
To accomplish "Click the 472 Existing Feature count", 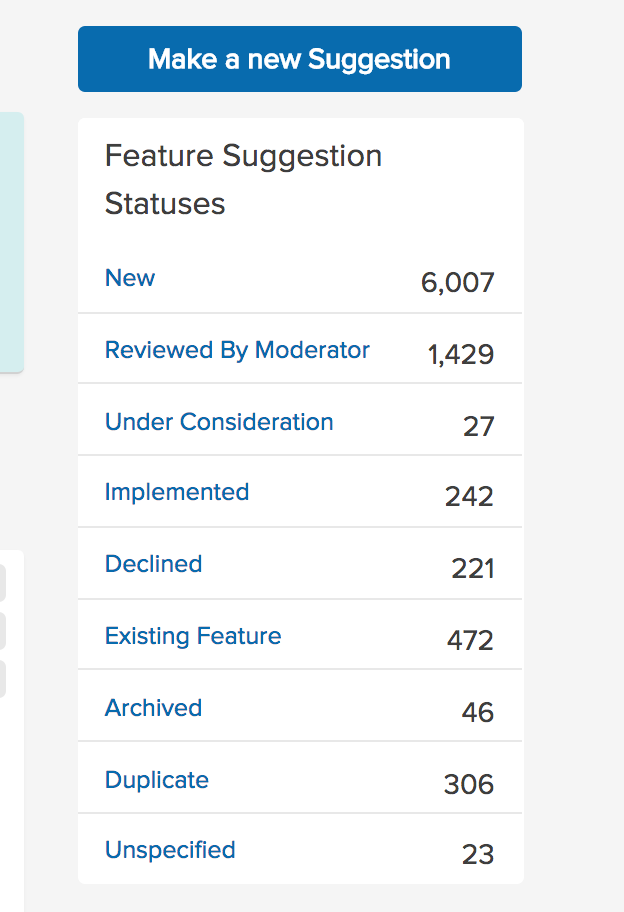I will [x=470, y=640].
